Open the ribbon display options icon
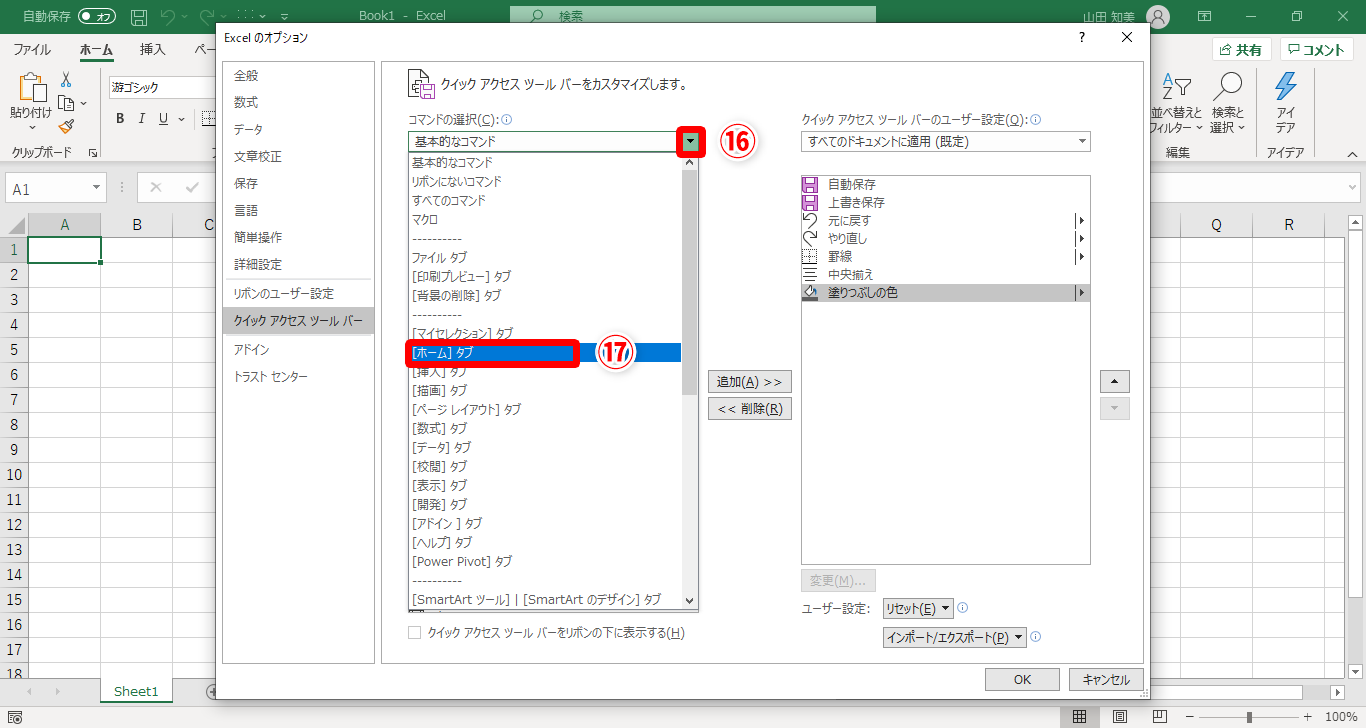This screenshot has height=728, width=1366. tap(1205, 16)
